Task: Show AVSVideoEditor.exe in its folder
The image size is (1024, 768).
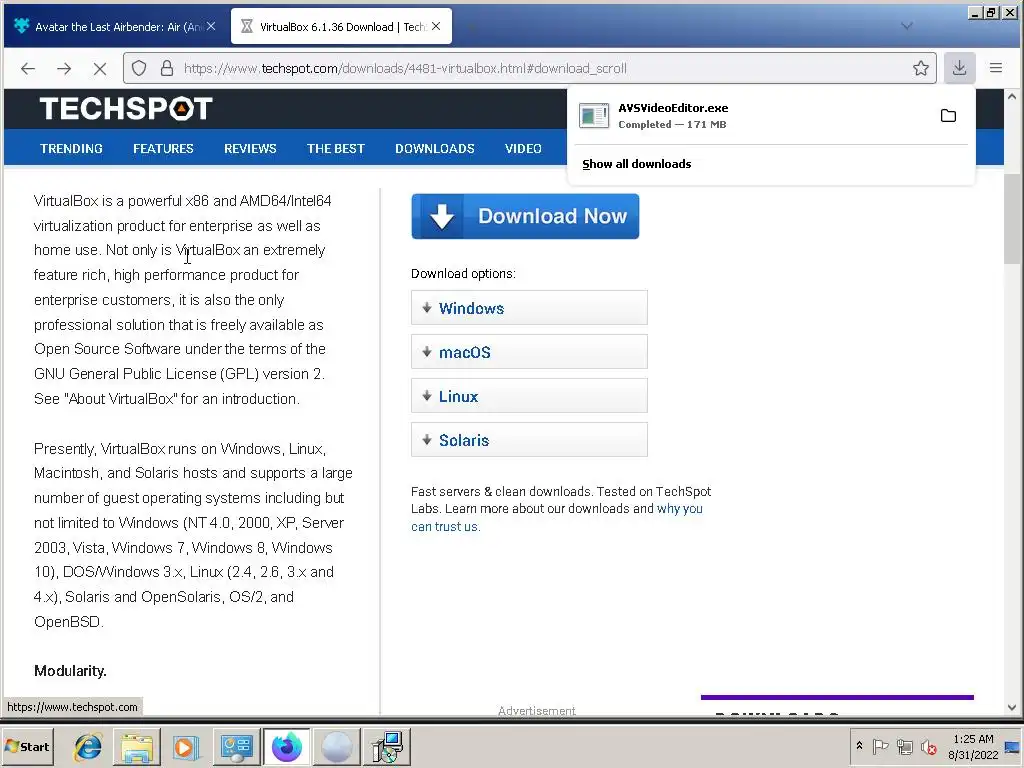Action: 948,116
